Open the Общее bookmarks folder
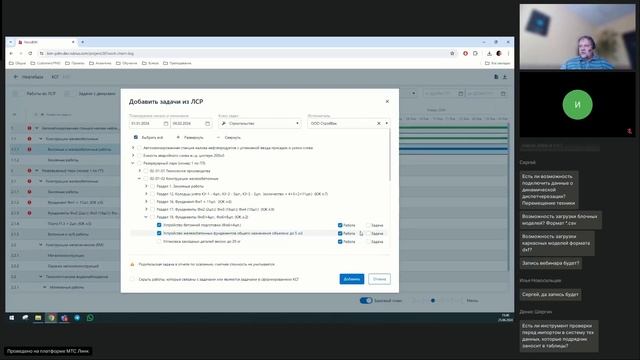 pos(18,63)
